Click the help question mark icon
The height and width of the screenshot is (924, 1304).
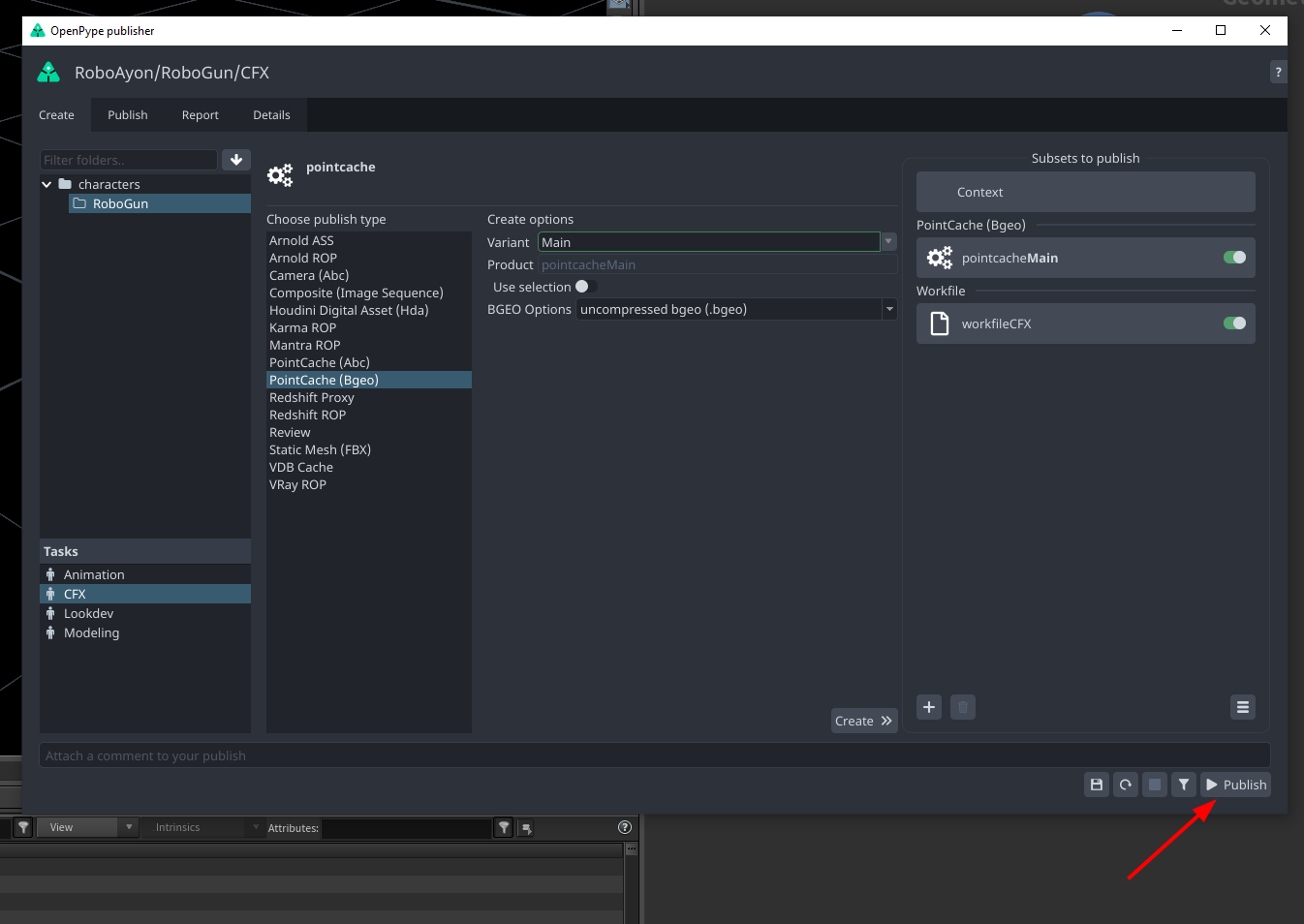(1278, 72)
